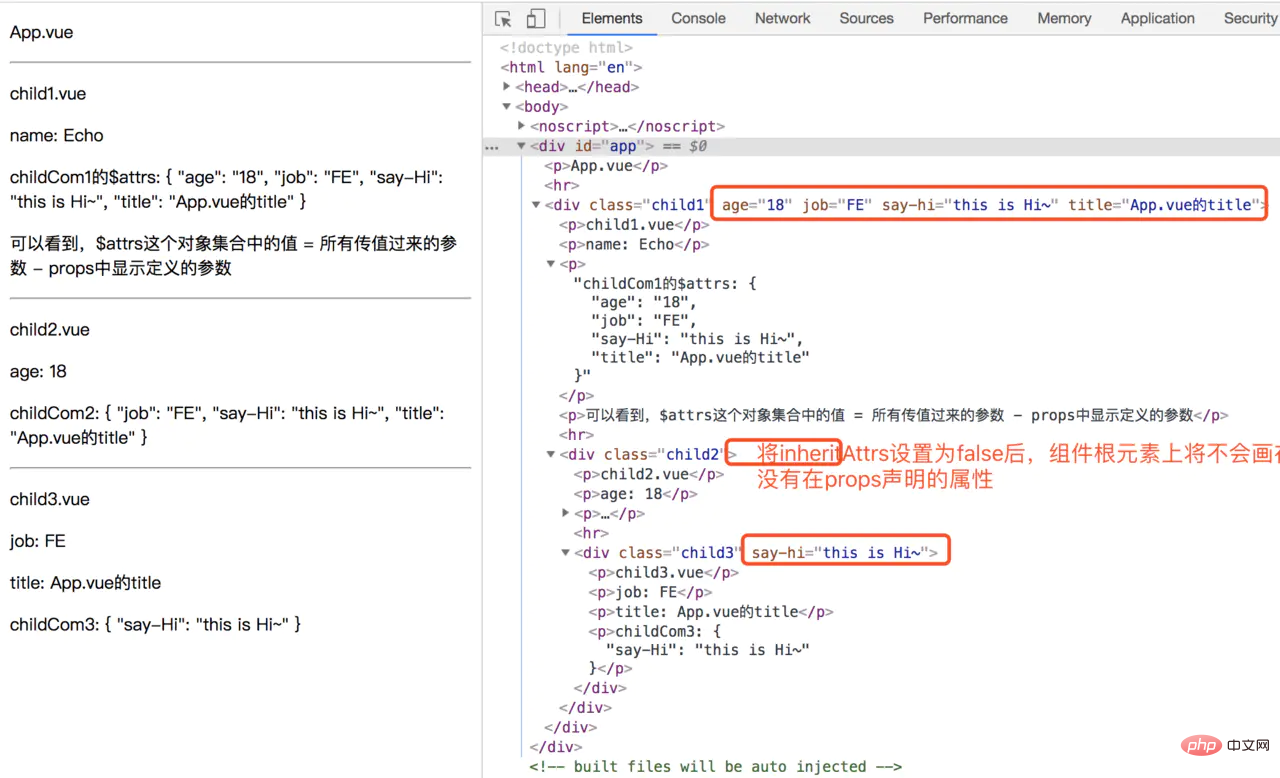
Task: Select the doctype html line
Action: (566, 47)
